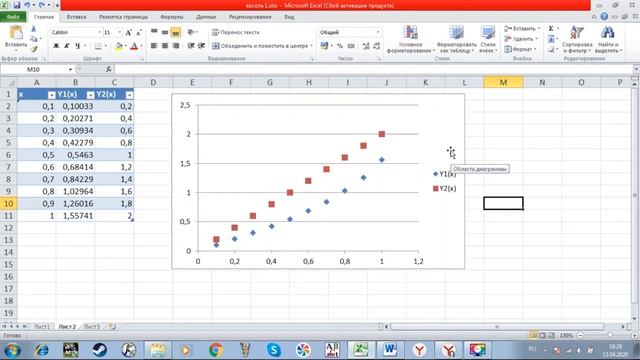Screen dimensions: 640x360
Task: Increase font size with the large A icon
Action: 129,32
